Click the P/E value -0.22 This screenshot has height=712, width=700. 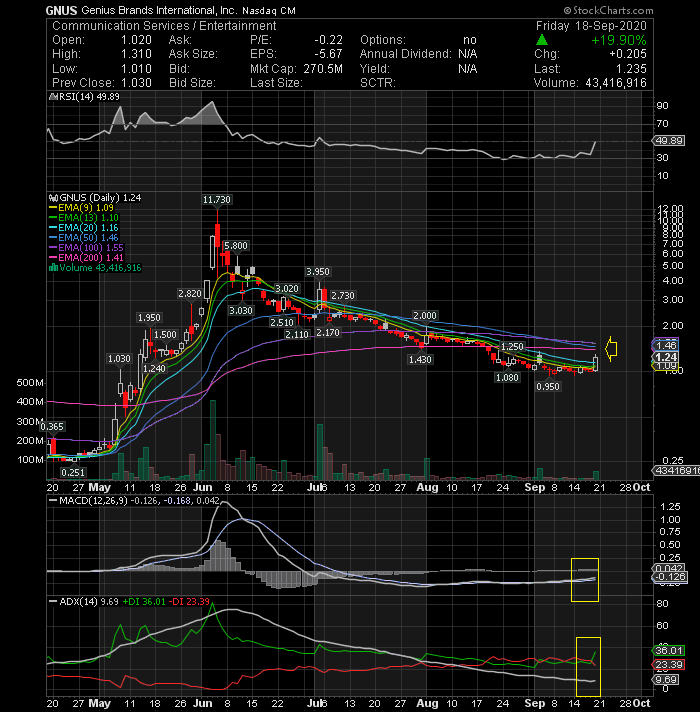point(328,40)
